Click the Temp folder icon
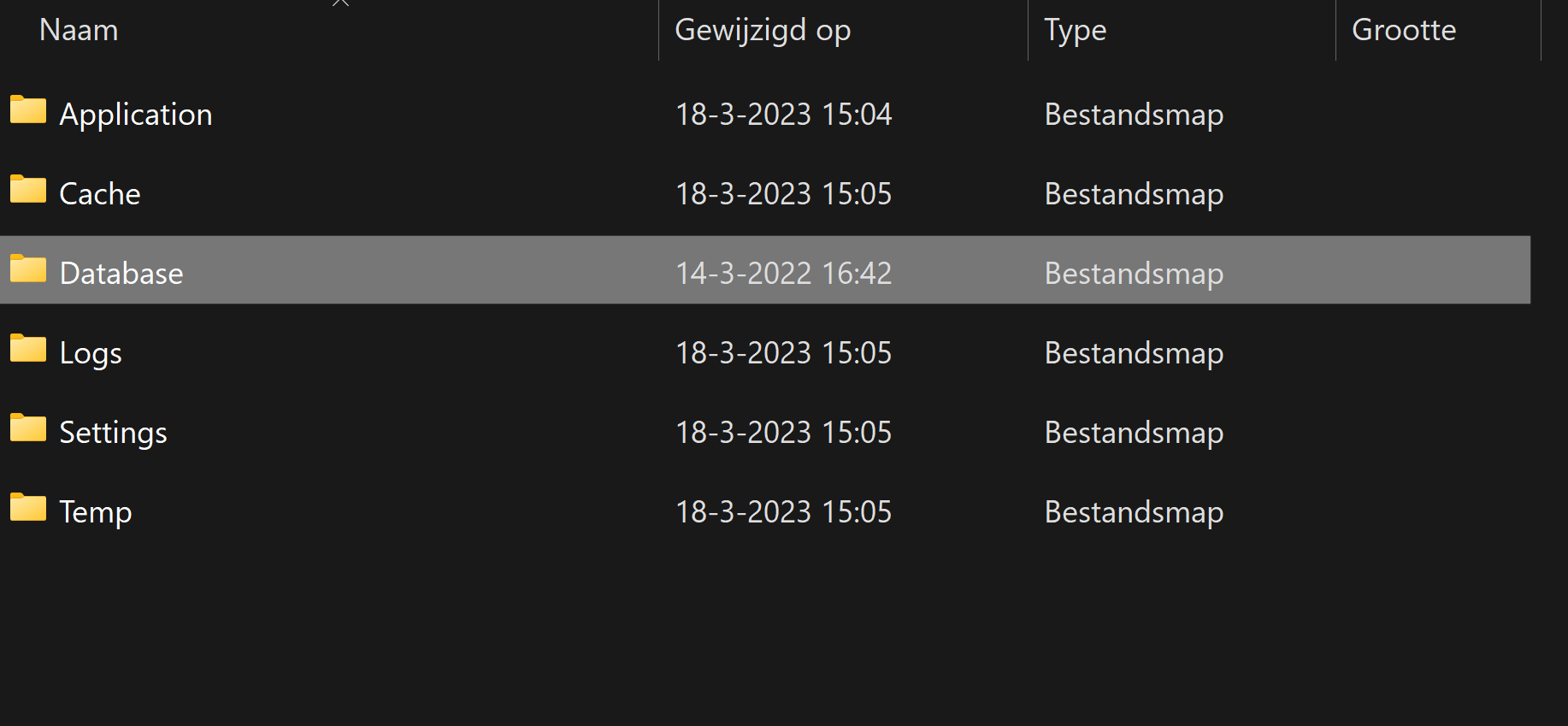The height and width of the screenshot is (726, 1568). point(28,508)
